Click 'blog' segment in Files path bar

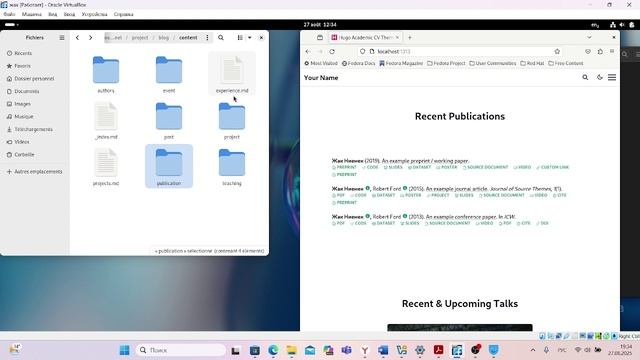pos(163,38)
